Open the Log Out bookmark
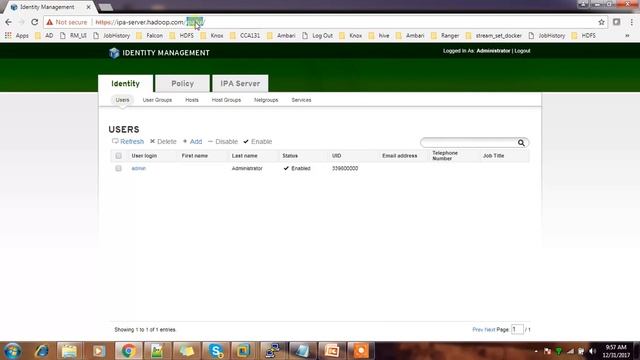Screen dimensions: 640x360 [318, 36]
